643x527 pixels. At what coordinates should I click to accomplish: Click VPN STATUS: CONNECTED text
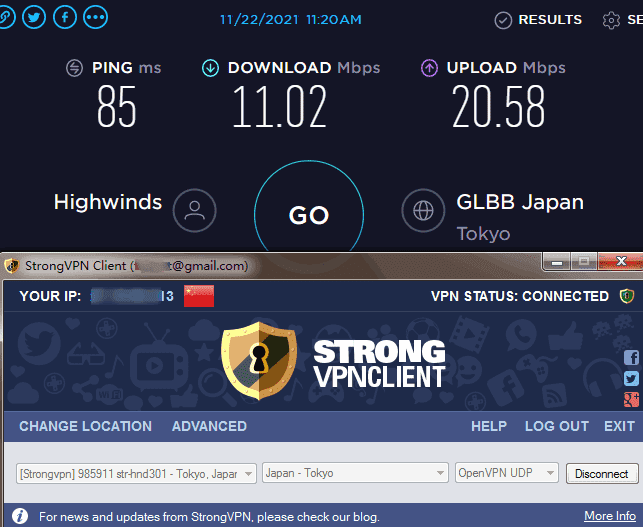520,296
